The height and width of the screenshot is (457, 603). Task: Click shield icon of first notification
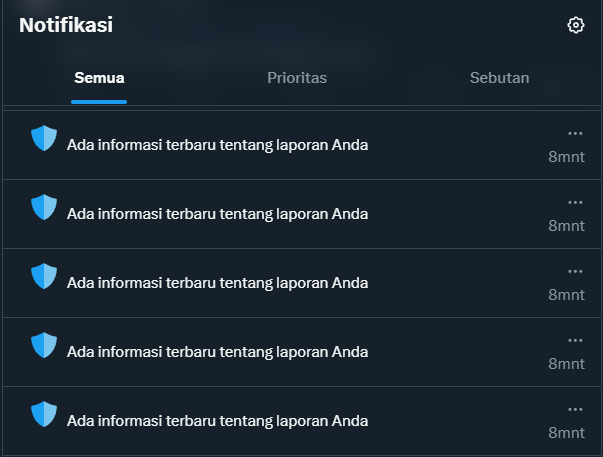tap(44, 138)
